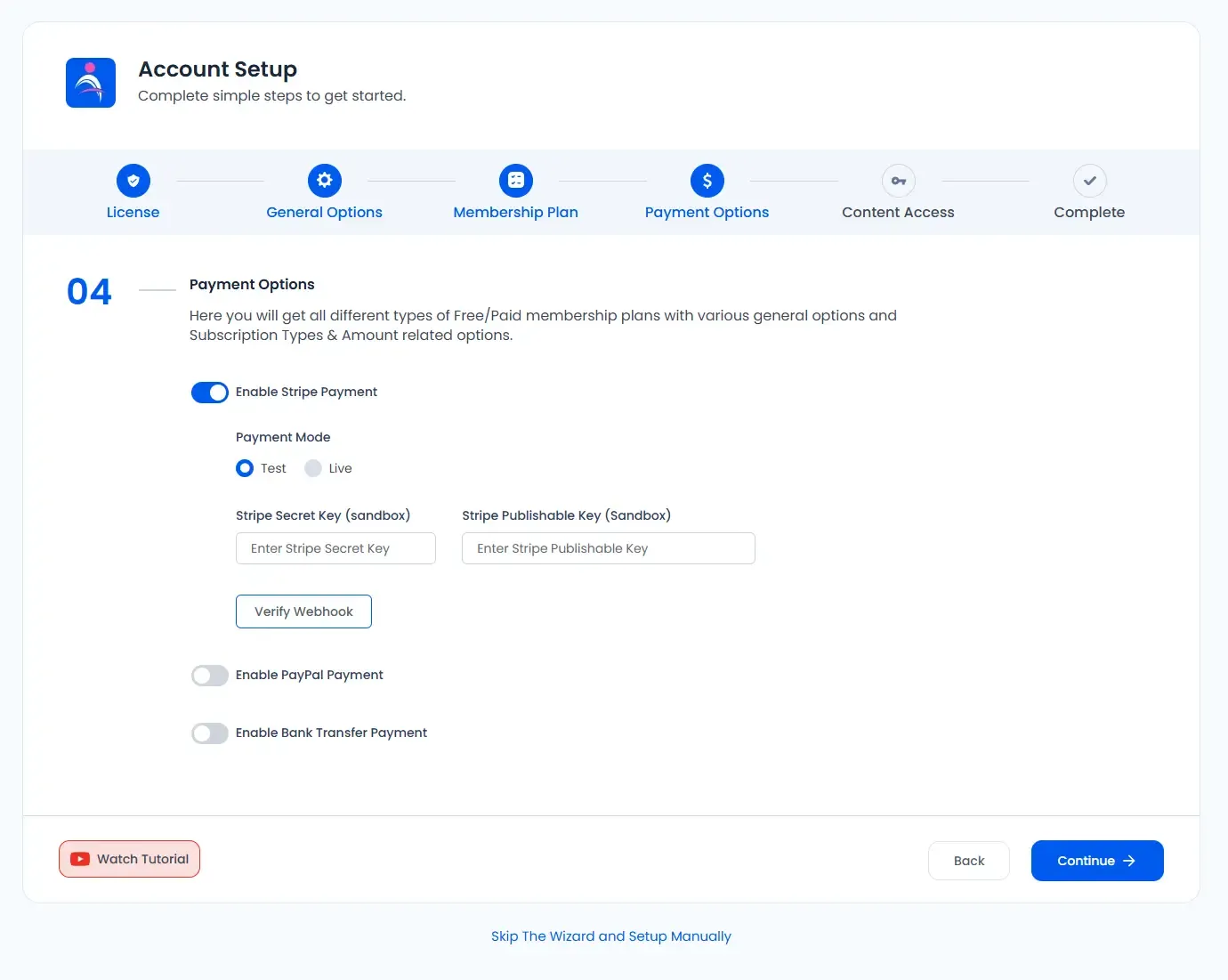Click the License shield icon
The image size is (1228, 980).
click(133, 180)
